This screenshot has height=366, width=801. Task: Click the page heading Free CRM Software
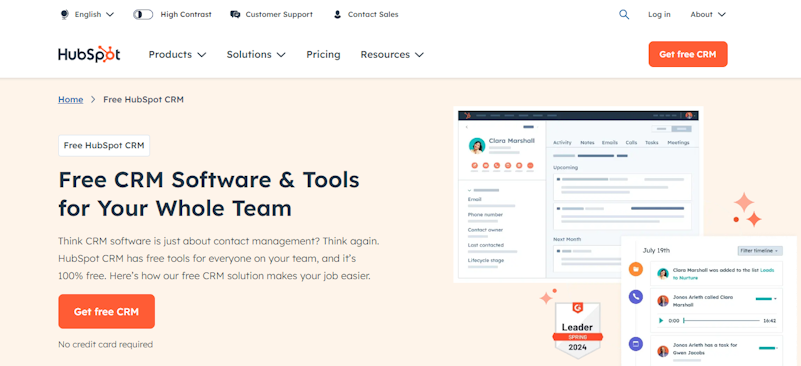pyautogui.click(x=208, y=194)
